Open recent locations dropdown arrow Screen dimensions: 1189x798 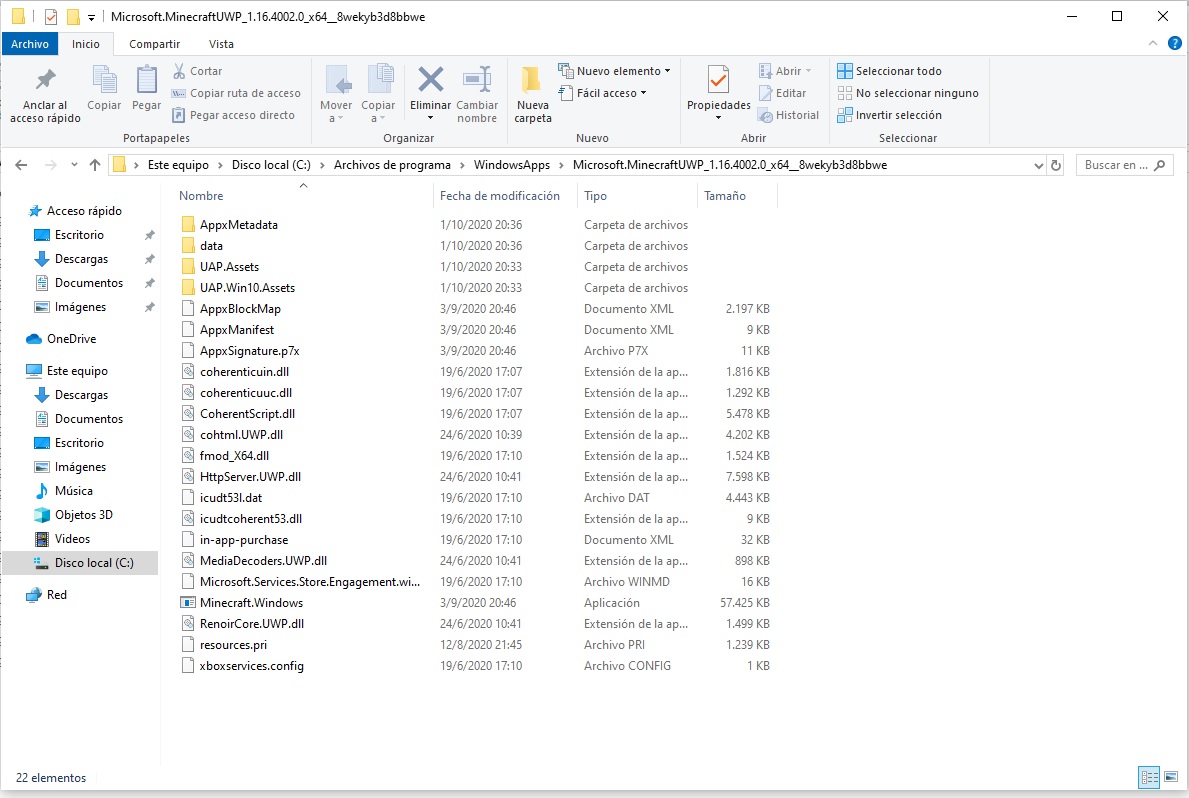74,165
